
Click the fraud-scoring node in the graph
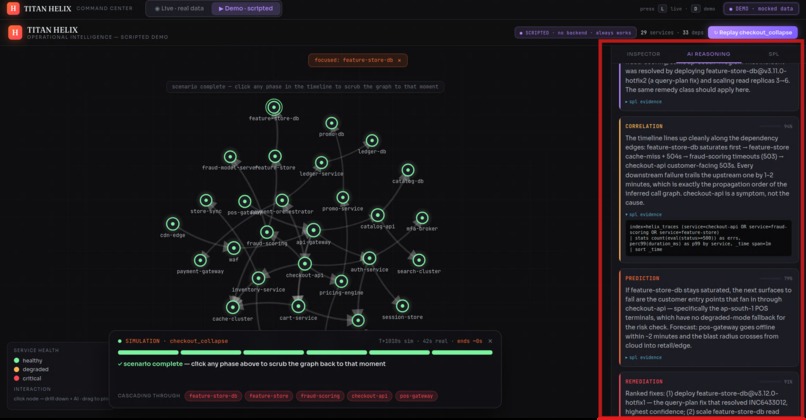point(267,232)
